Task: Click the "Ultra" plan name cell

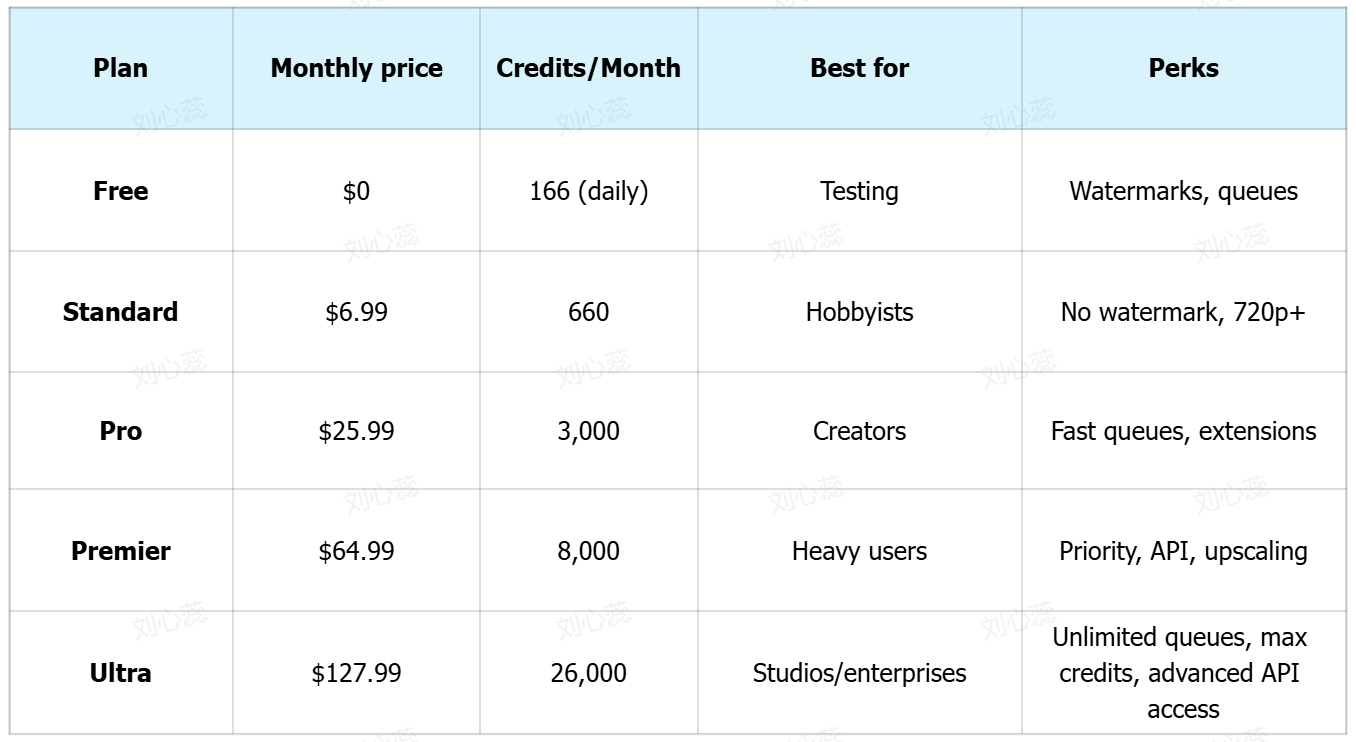Action: pos(121,673)
